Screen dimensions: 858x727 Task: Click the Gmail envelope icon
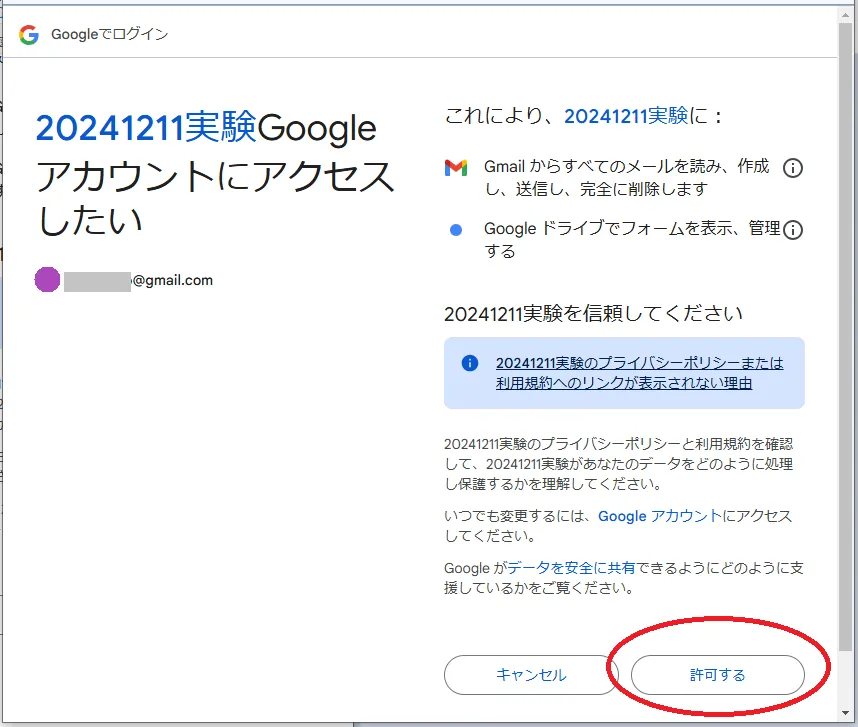click(x=456, y=168)
